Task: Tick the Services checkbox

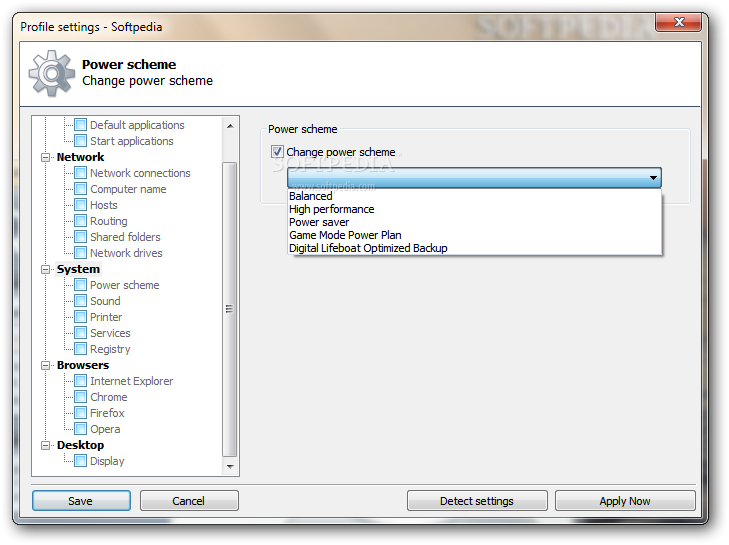Action: tap(80, 332)
